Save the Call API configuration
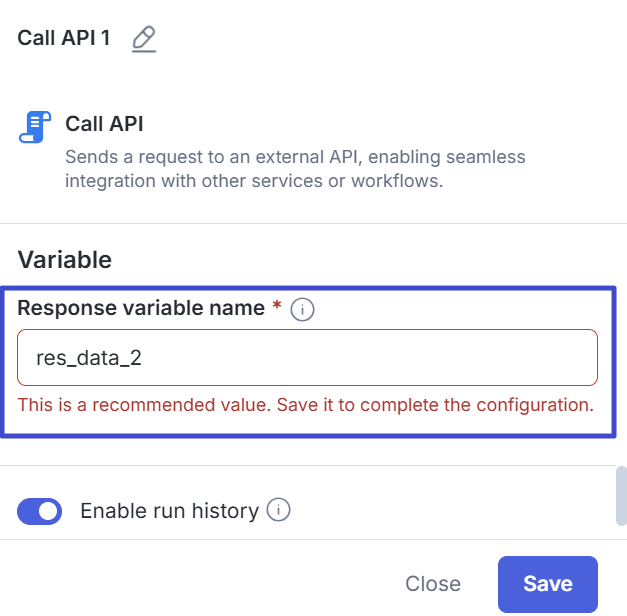 [547, 584]
